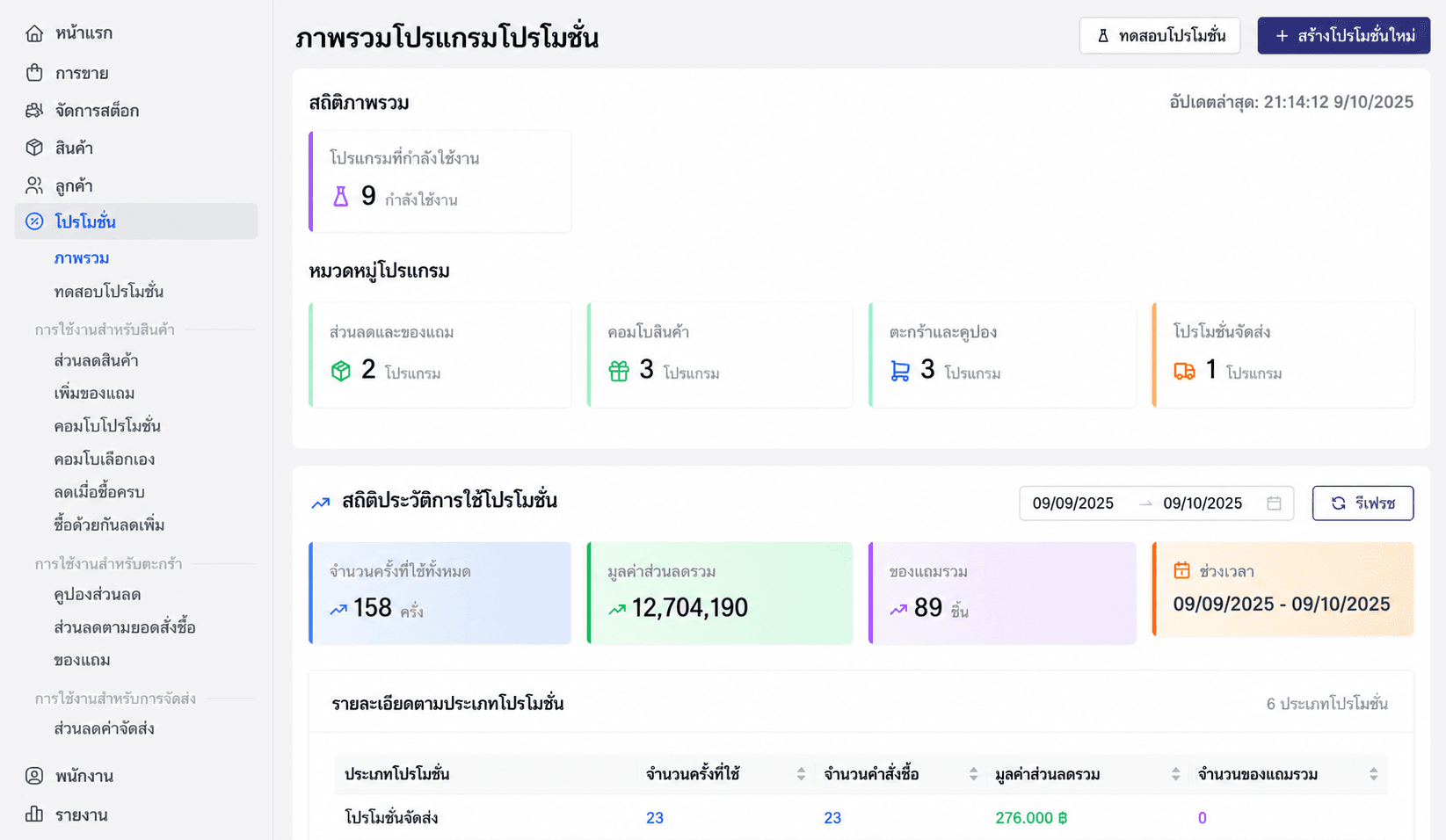Click start date 09/09/2025 field
Viewport: 1446px width, 840px height.
click(x=1072, y=503)
